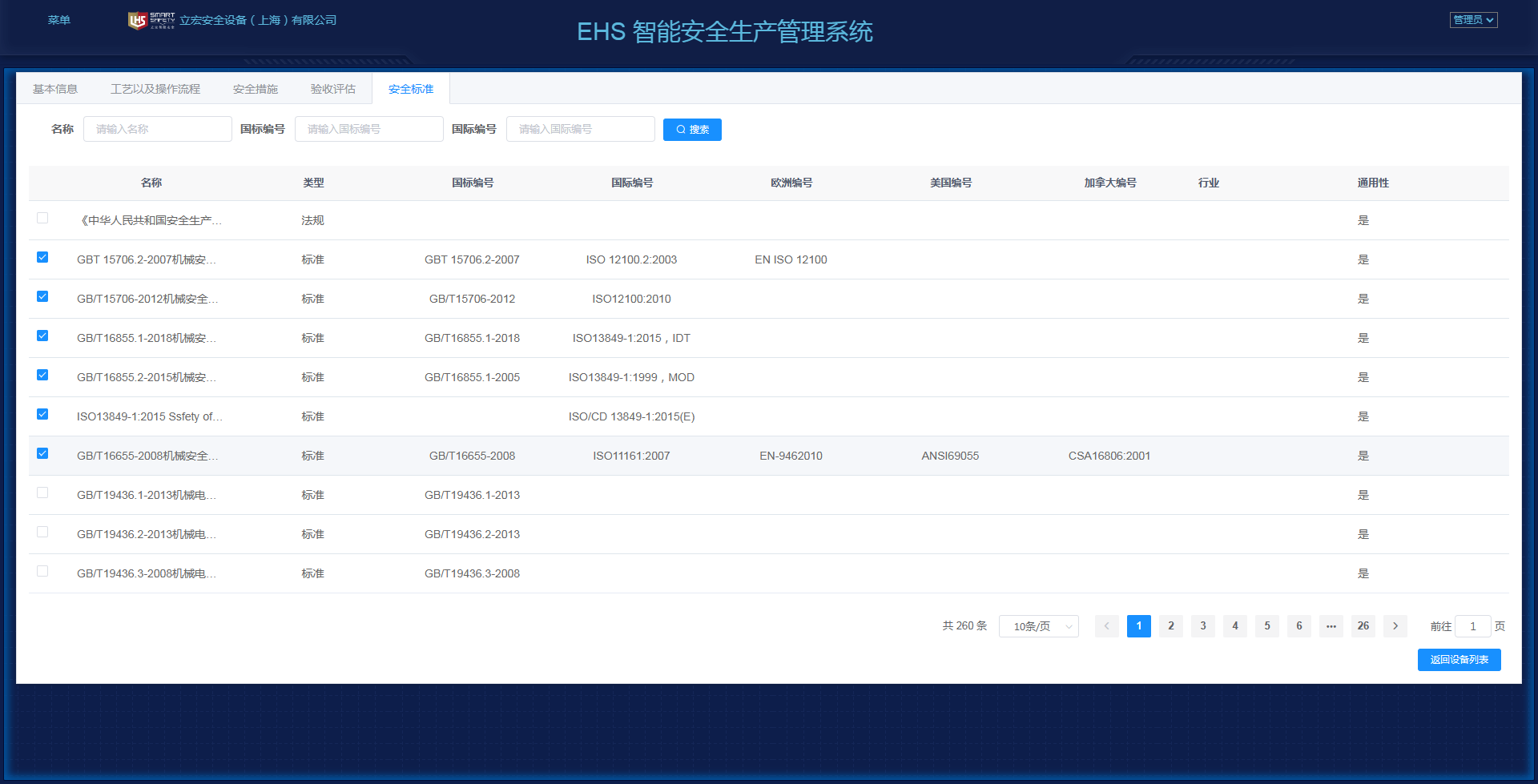Click the 返回设备列表 button

tap(1459, 660)
